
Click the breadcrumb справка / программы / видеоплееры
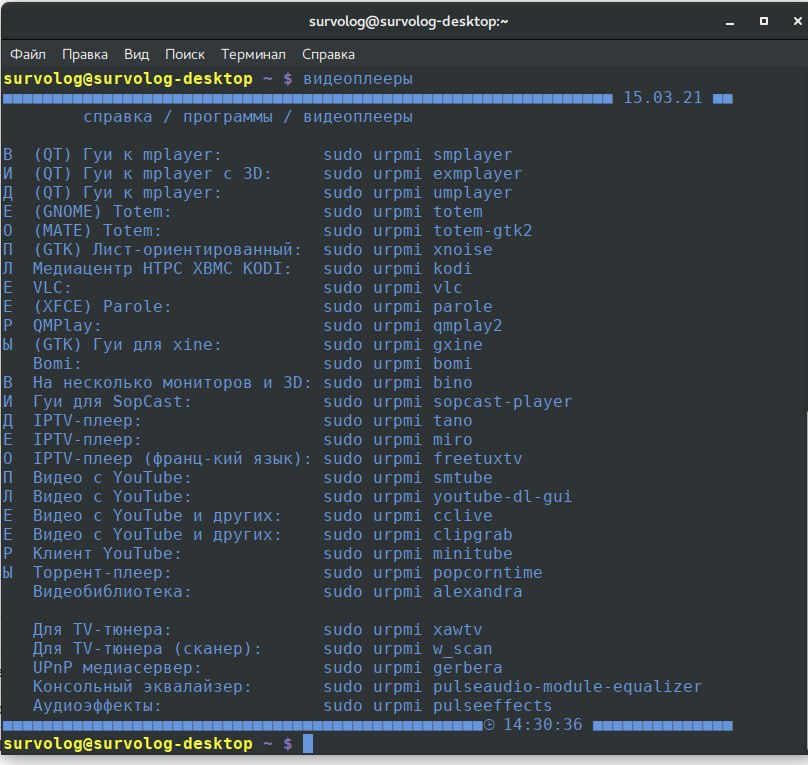click(x=248, y=117)
